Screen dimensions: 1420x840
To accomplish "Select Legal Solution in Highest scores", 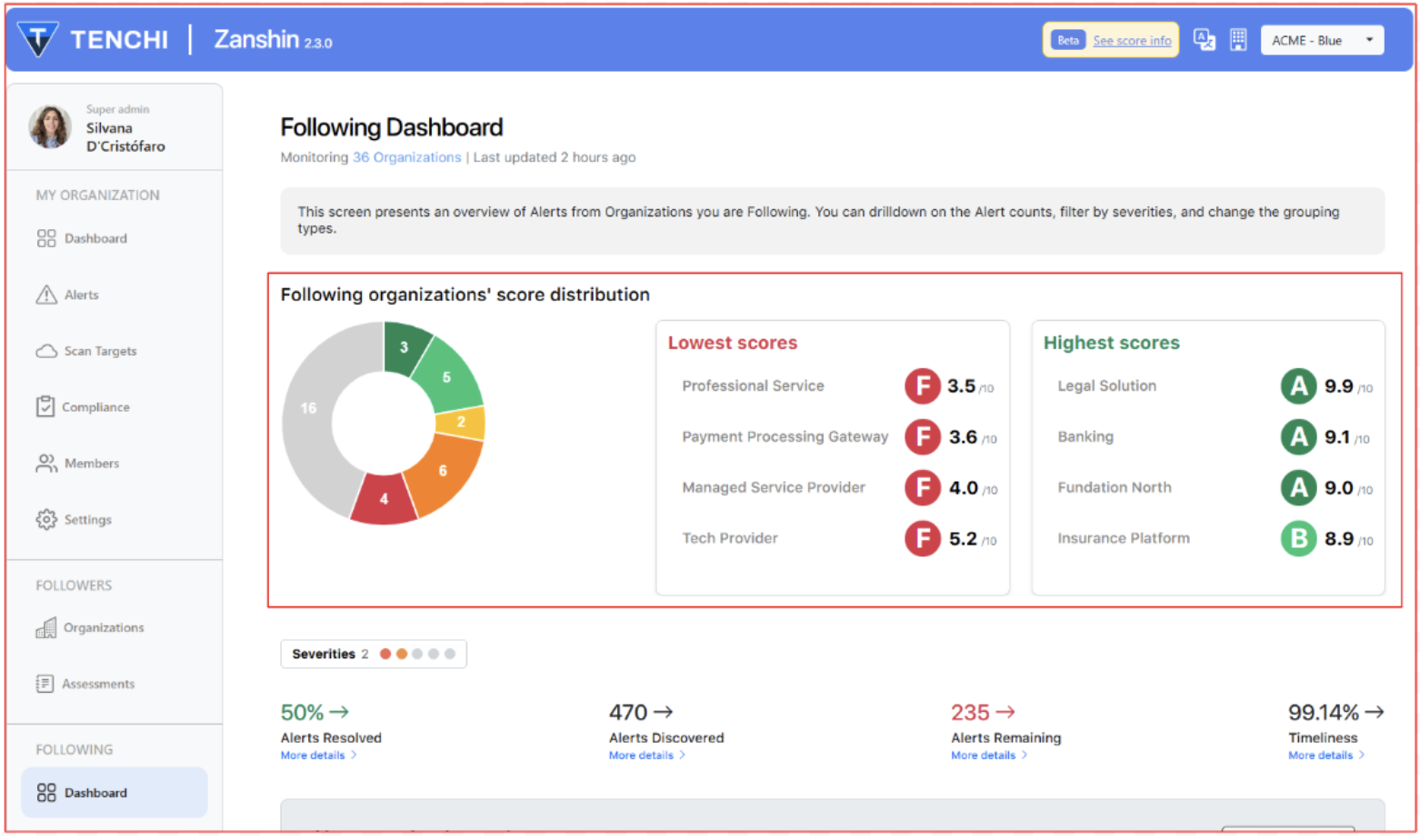I will (x=1106, y=385).
